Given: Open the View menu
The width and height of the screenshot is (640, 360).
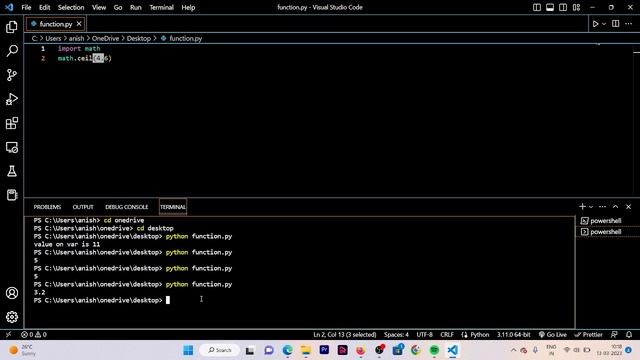Looking at the screenshot, I should (99, 7).
